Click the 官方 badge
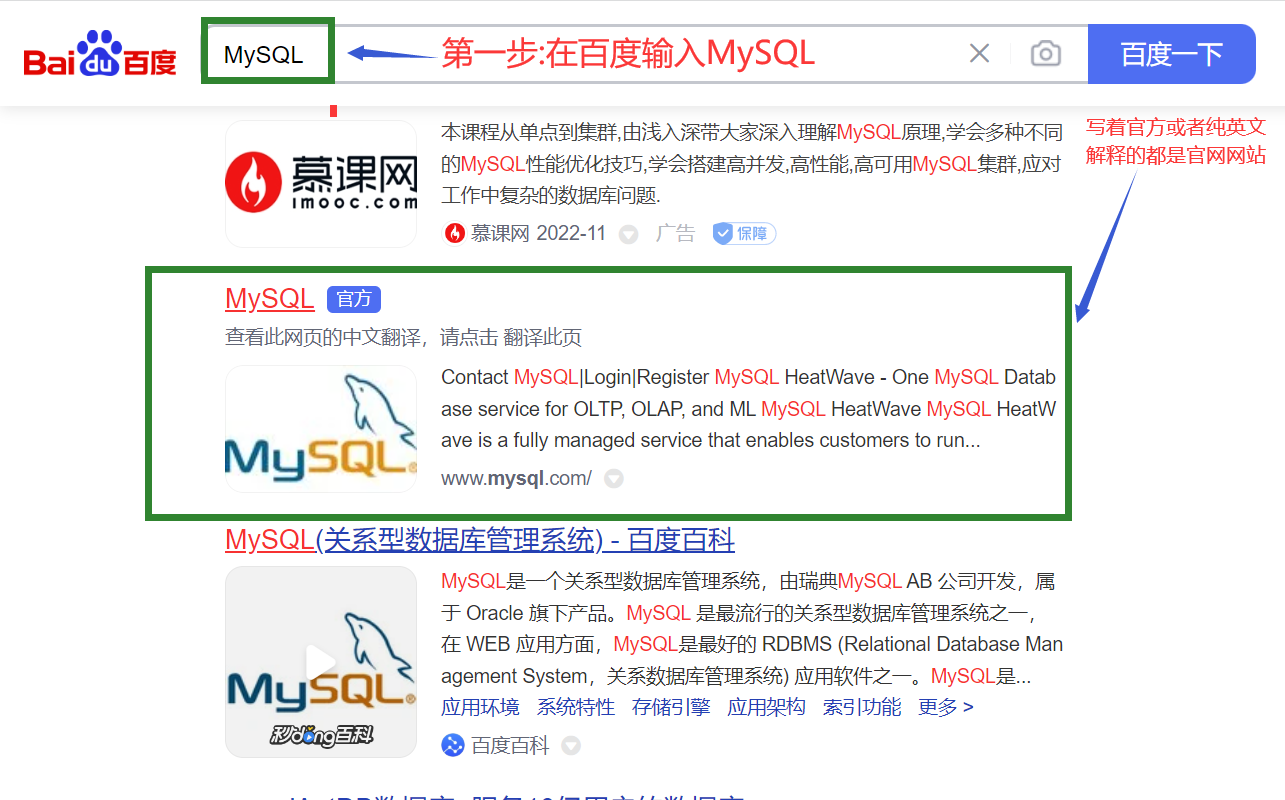Screen dimensions: 1285x800 point(354,299)
